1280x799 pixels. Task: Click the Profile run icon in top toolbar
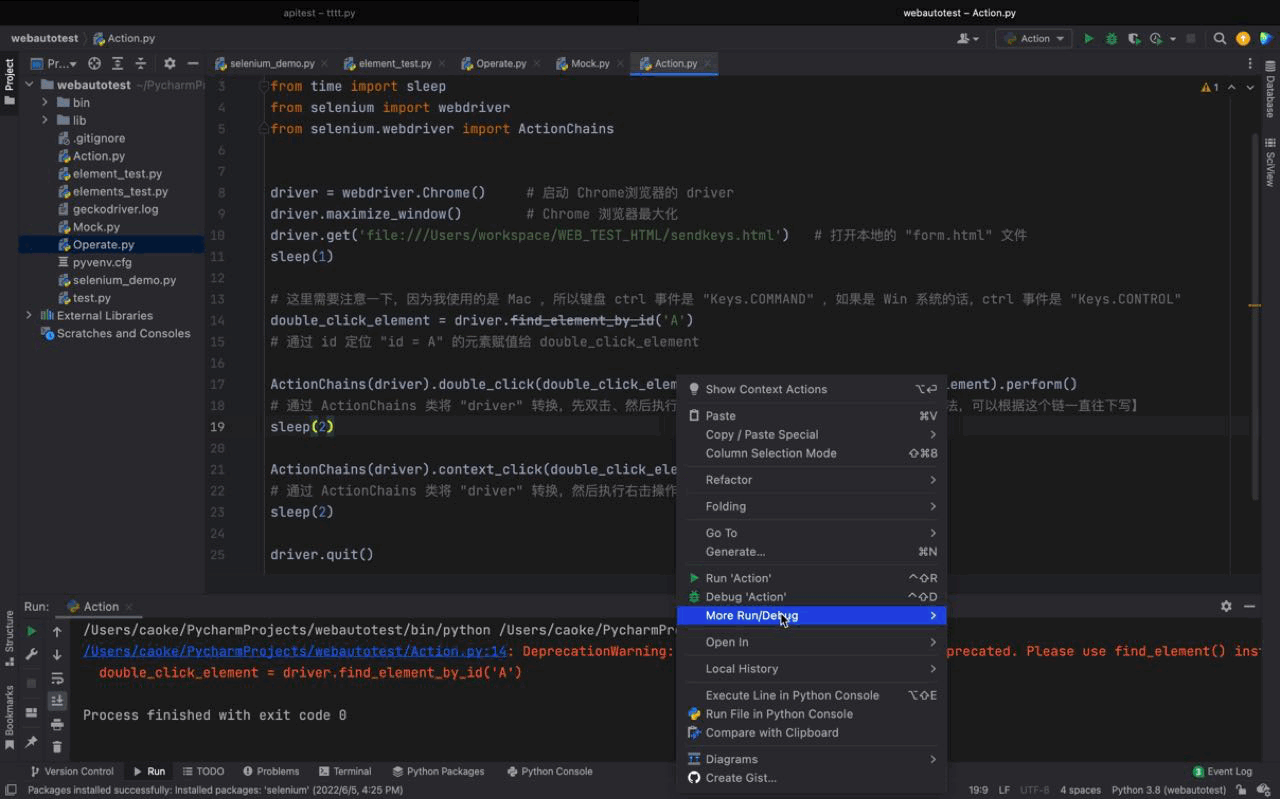[1155, 39]
